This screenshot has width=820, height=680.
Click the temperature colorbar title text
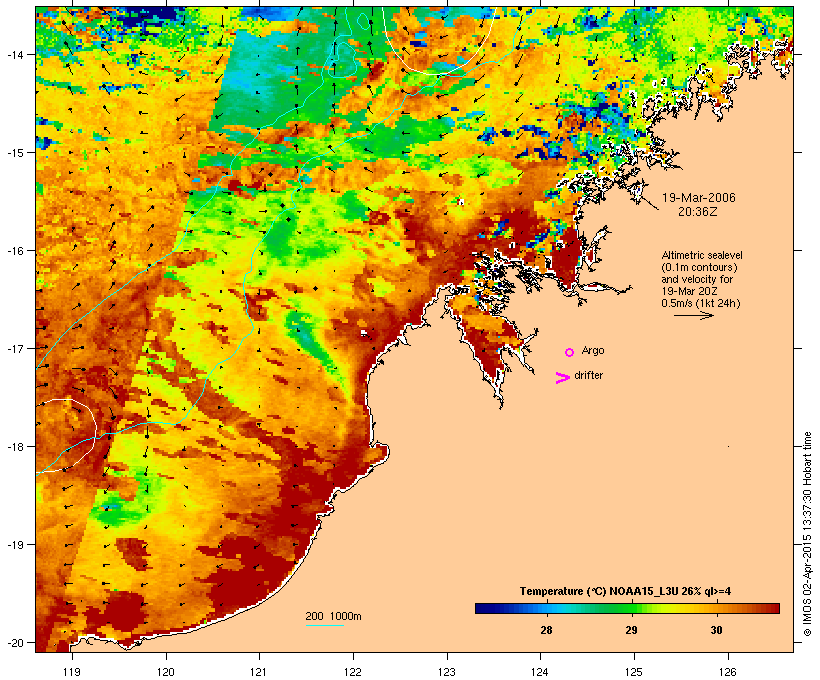pos(625,591)
